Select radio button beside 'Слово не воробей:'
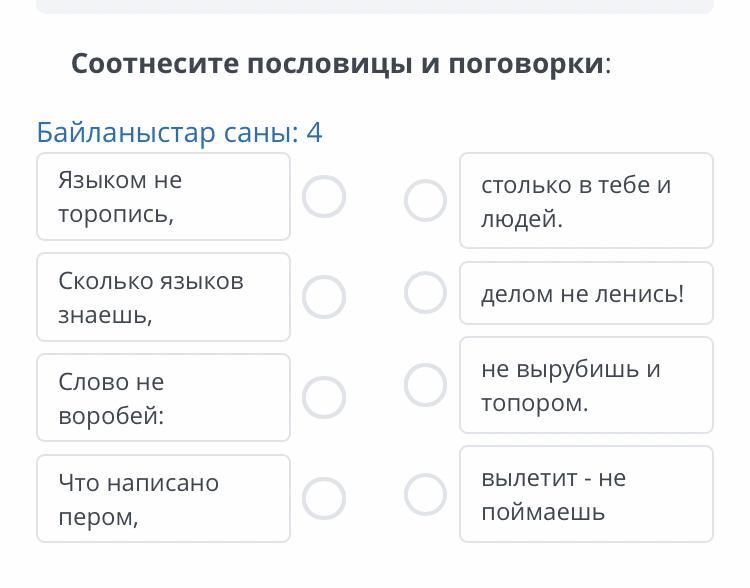Viewport: 750px width, 588px height. [324, 397]
